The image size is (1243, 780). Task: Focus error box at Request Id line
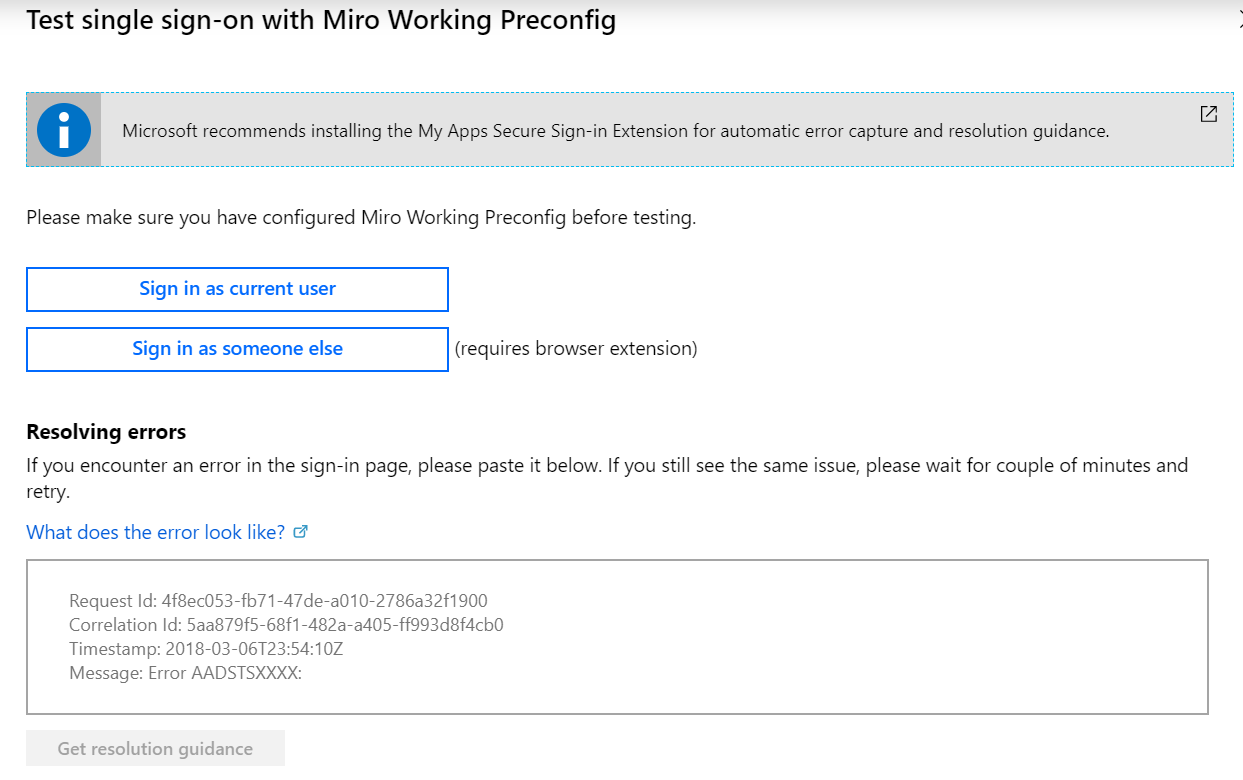pos(278,601)
